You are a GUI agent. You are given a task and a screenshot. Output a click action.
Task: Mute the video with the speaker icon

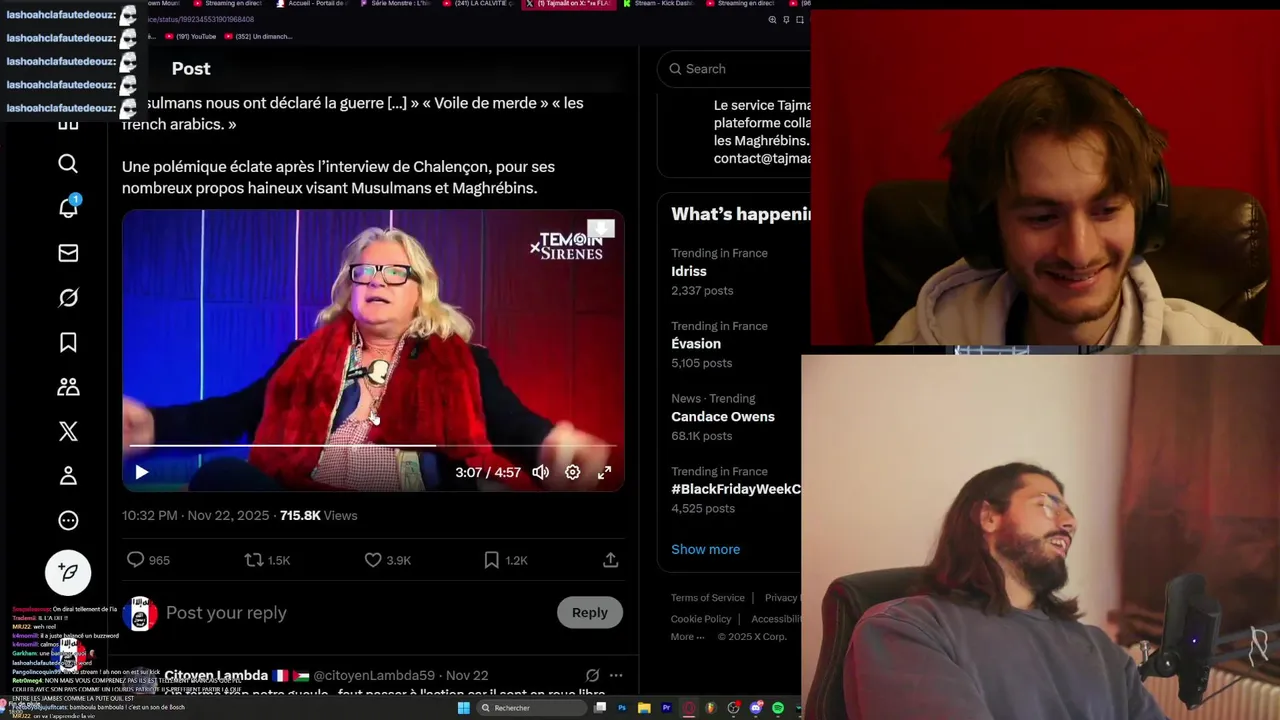pos(540,472)
